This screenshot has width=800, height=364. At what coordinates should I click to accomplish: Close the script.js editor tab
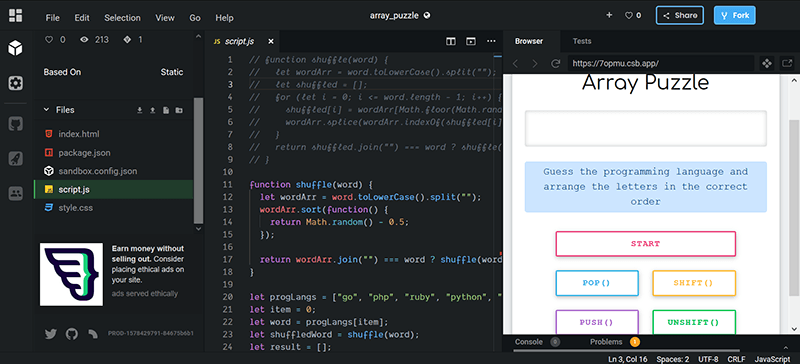point(271,41)
